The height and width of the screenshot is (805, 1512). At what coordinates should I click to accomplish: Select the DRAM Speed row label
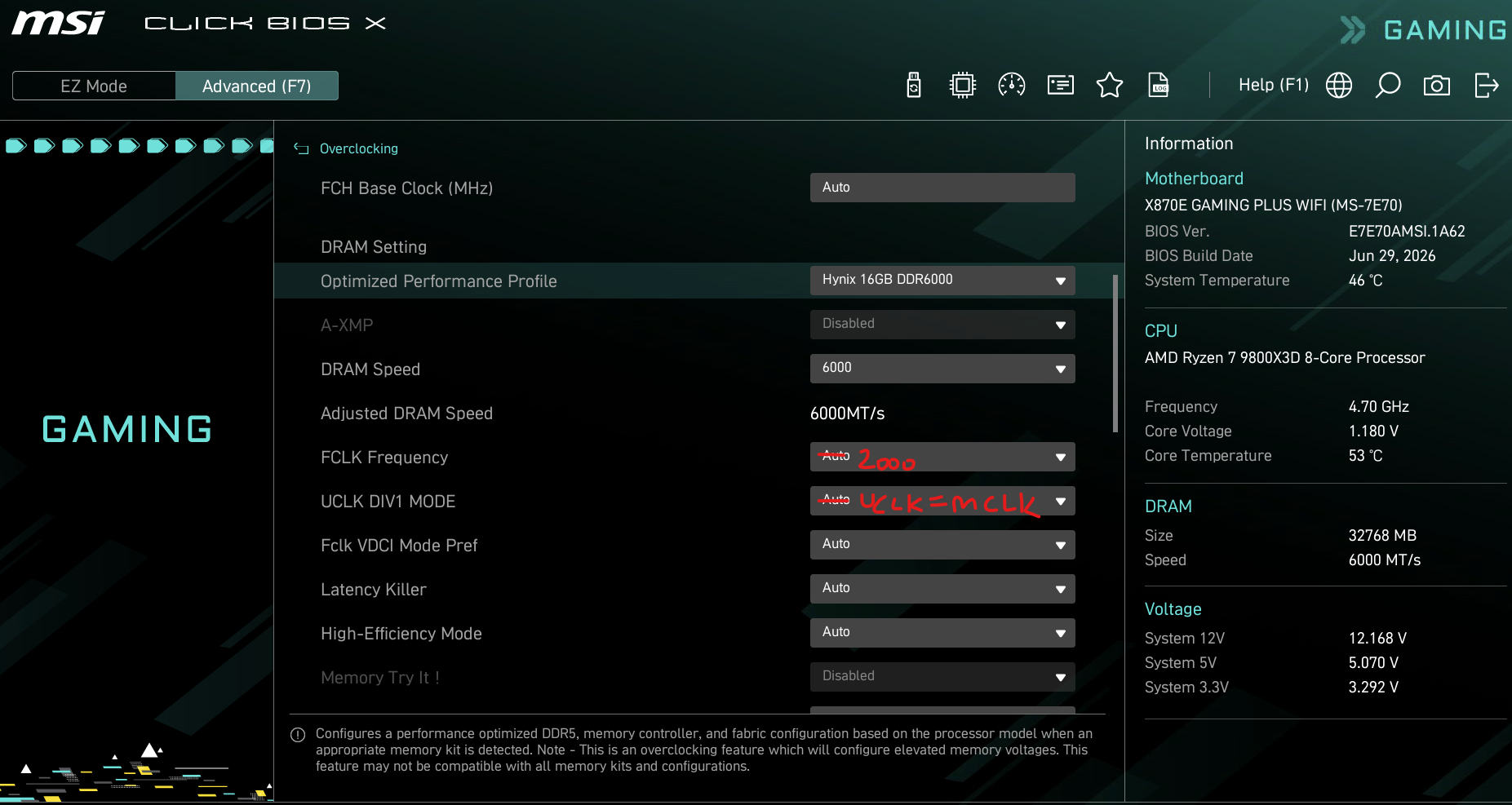[370, 369]
